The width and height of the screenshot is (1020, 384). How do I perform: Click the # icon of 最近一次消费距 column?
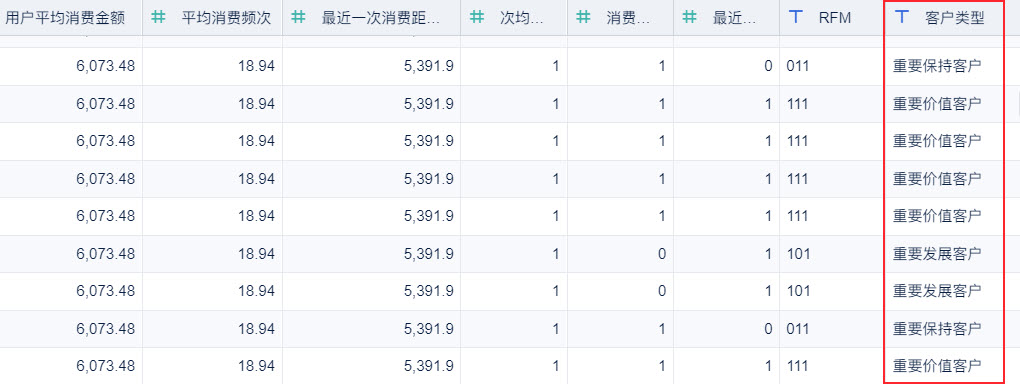coord(298,18)
